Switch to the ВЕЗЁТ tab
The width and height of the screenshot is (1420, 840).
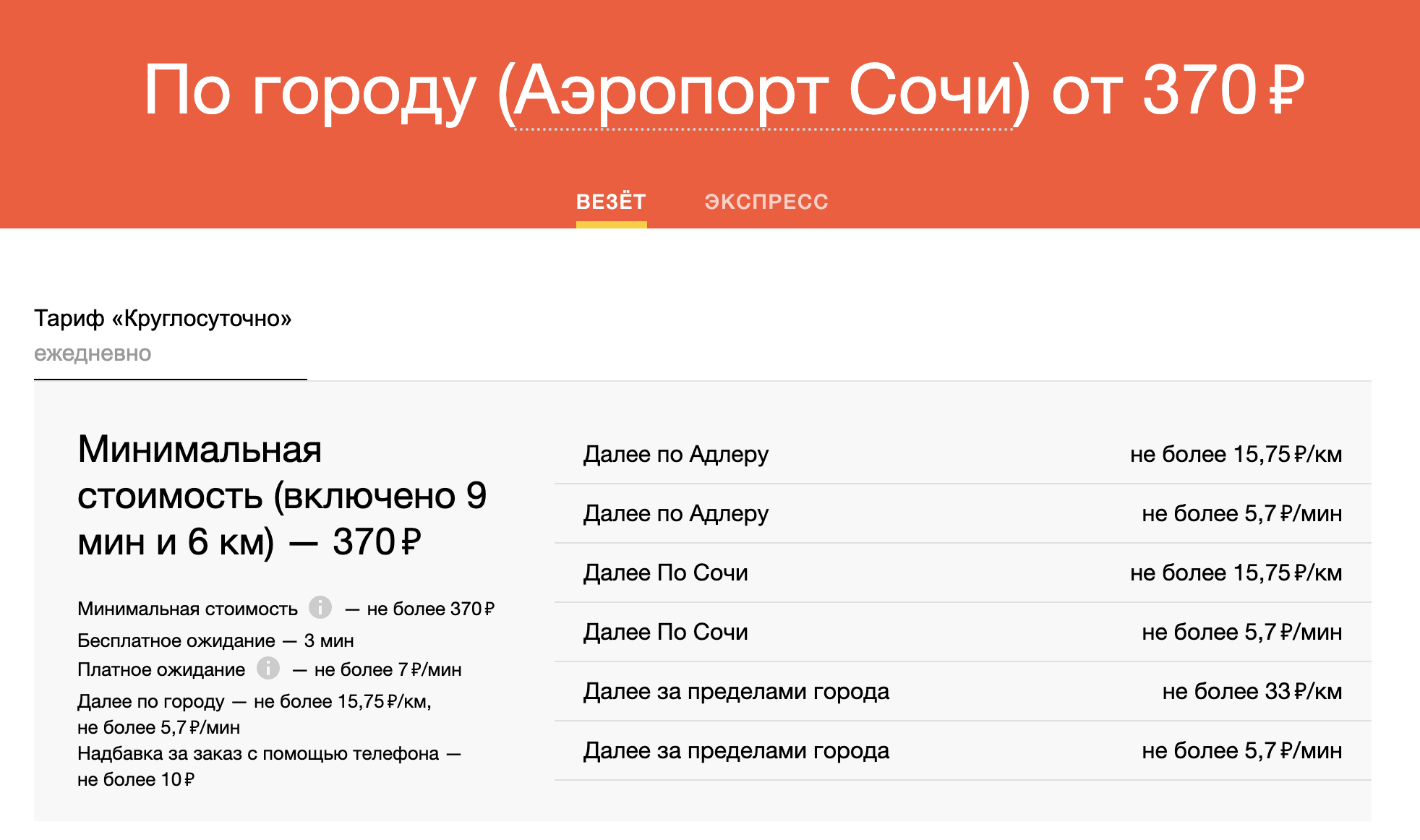[611, 202]
